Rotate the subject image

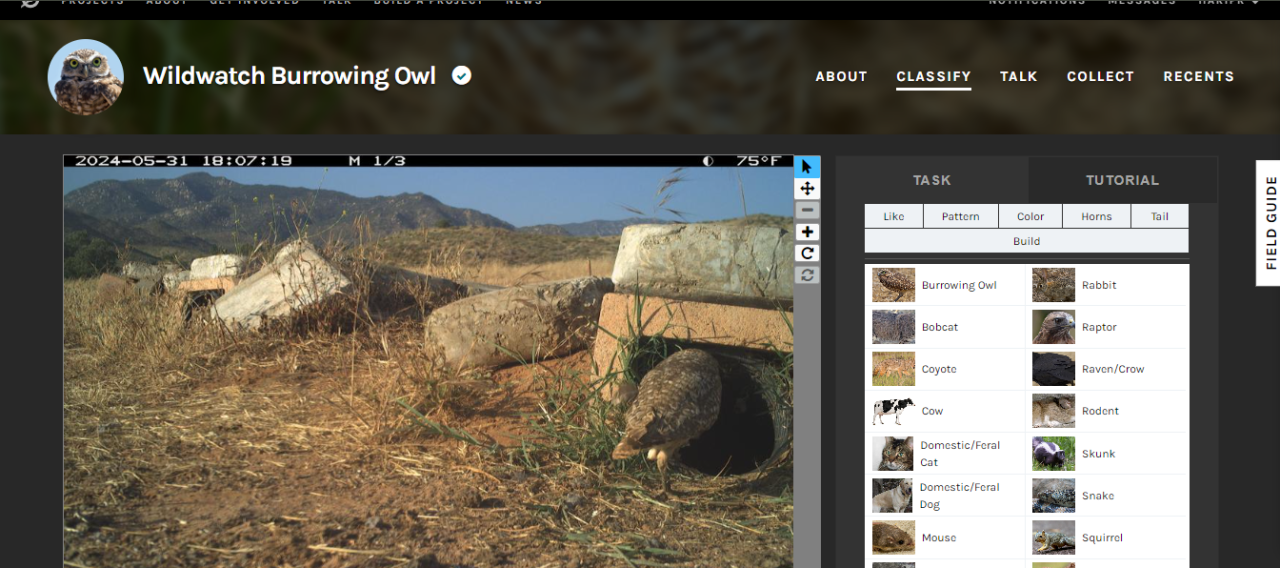tap(807, 253)
